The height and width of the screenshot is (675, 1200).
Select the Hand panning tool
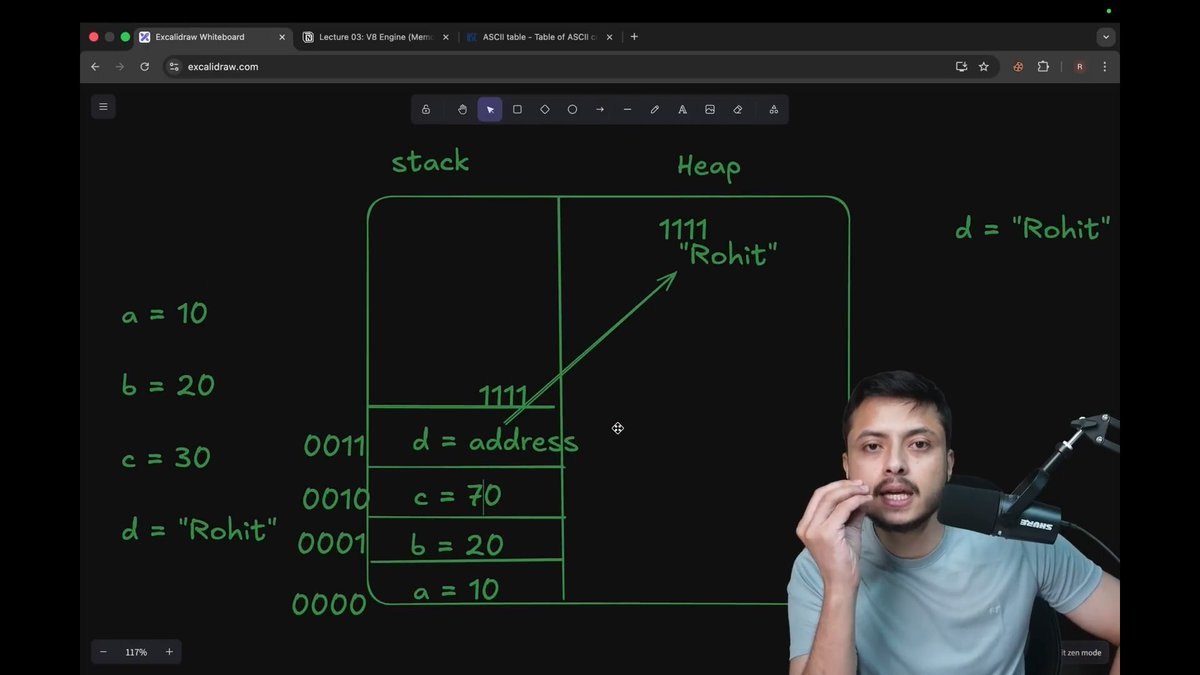coord(462,110)
